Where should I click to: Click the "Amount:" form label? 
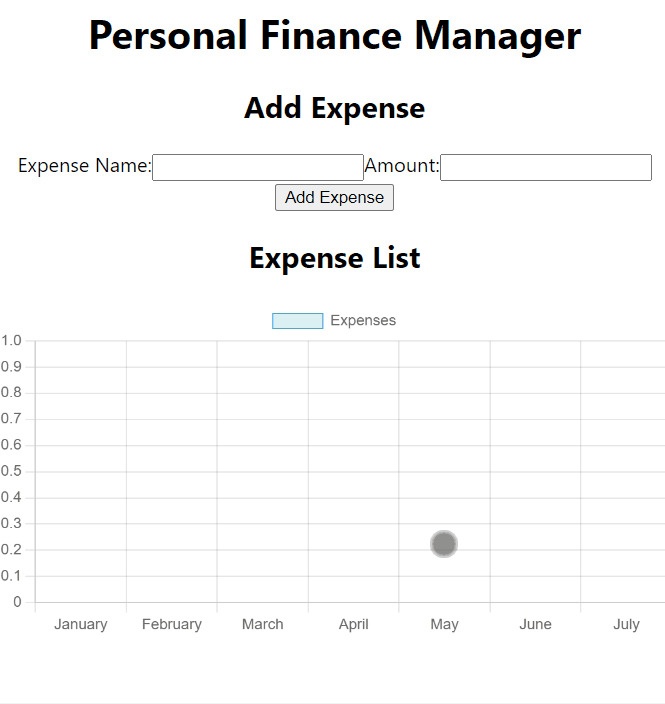click(402, 166)
